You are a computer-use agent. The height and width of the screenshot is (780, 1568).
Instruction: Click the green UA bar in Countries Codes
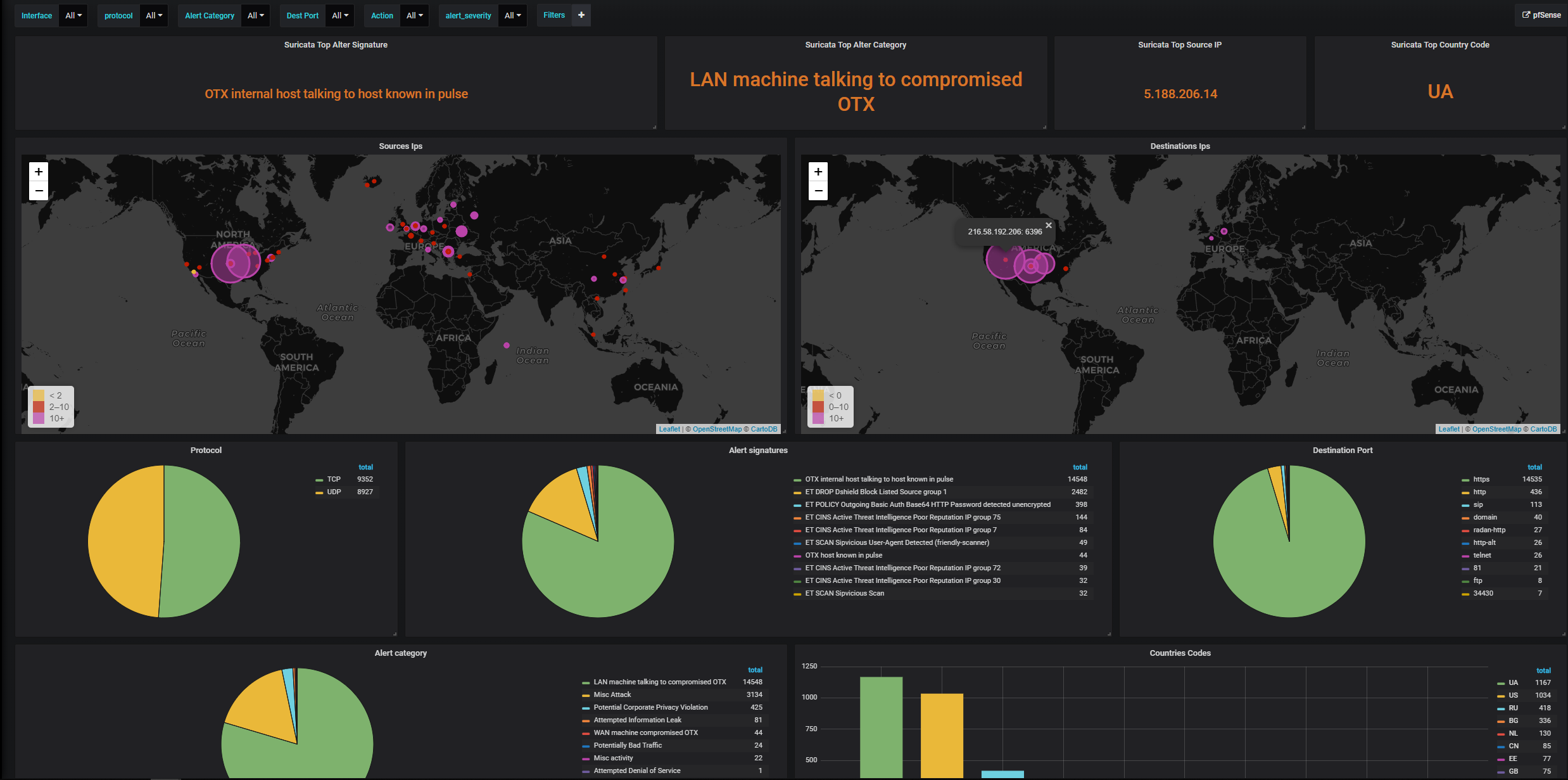tap(881, 727)
